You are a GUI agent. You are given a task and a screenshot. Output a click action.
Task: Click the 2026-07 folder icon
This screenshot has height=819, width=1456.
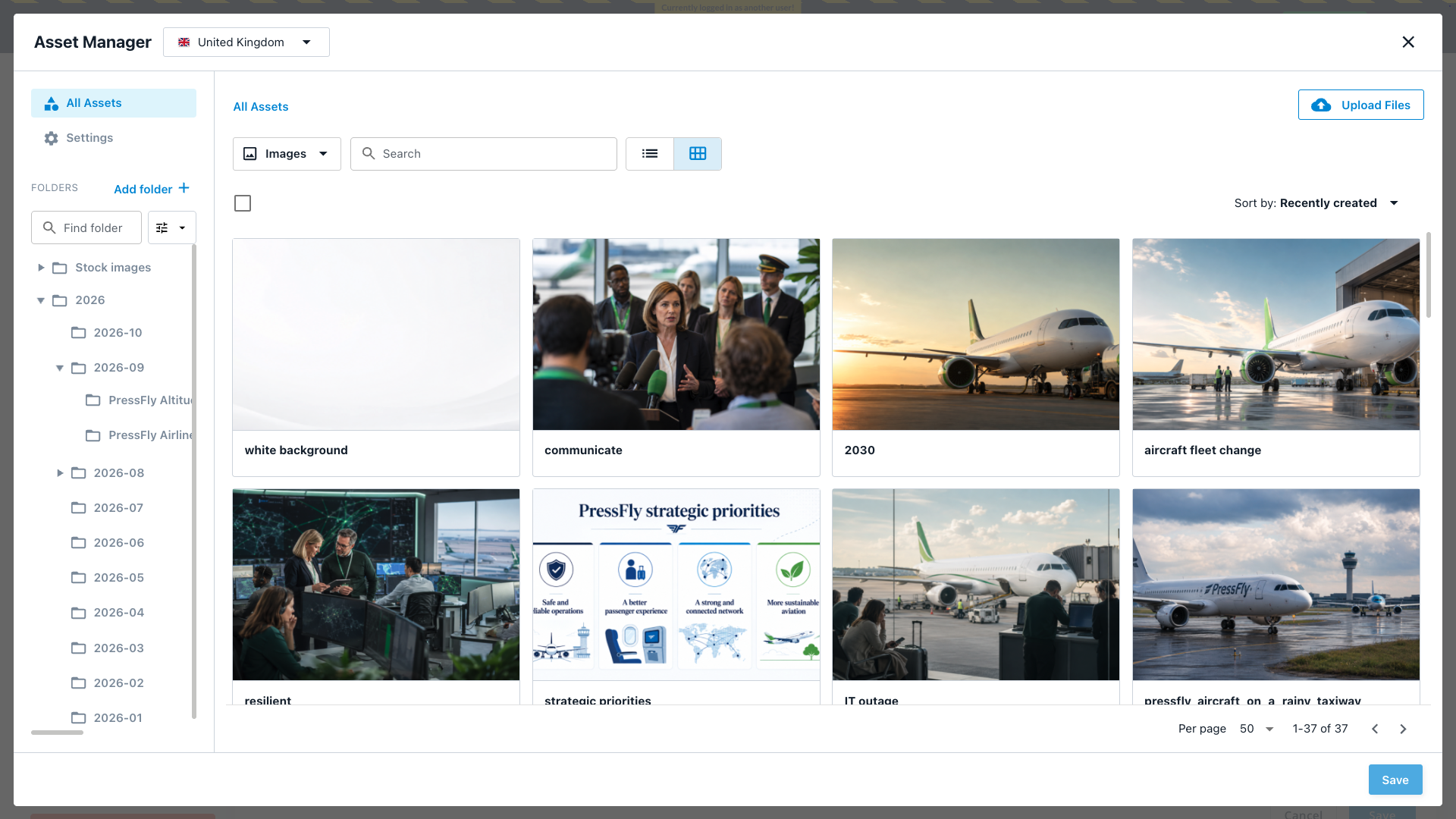pyautogui.click(x=78, y=508)
